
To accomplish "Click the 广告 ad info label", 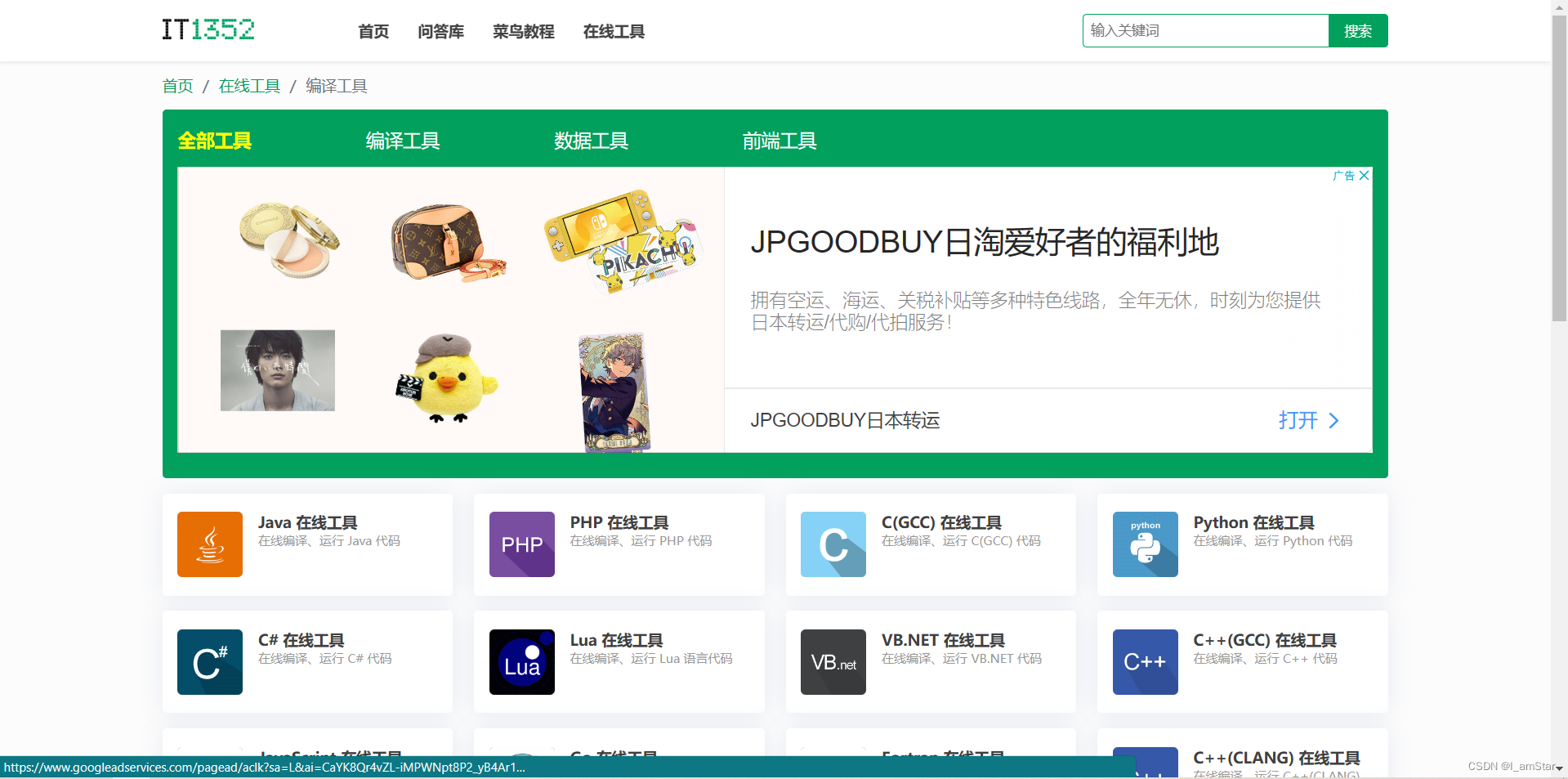I will point(1344,176).
